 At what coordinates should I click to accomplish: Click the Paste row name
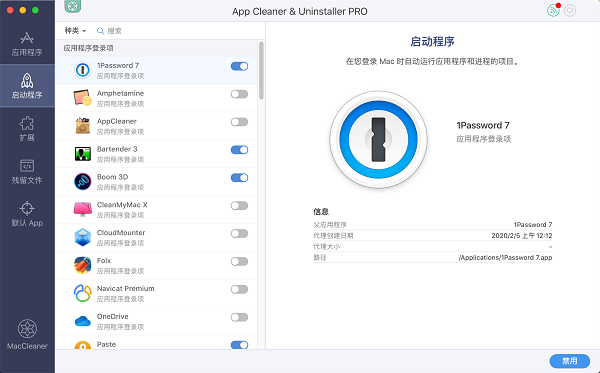106,345
